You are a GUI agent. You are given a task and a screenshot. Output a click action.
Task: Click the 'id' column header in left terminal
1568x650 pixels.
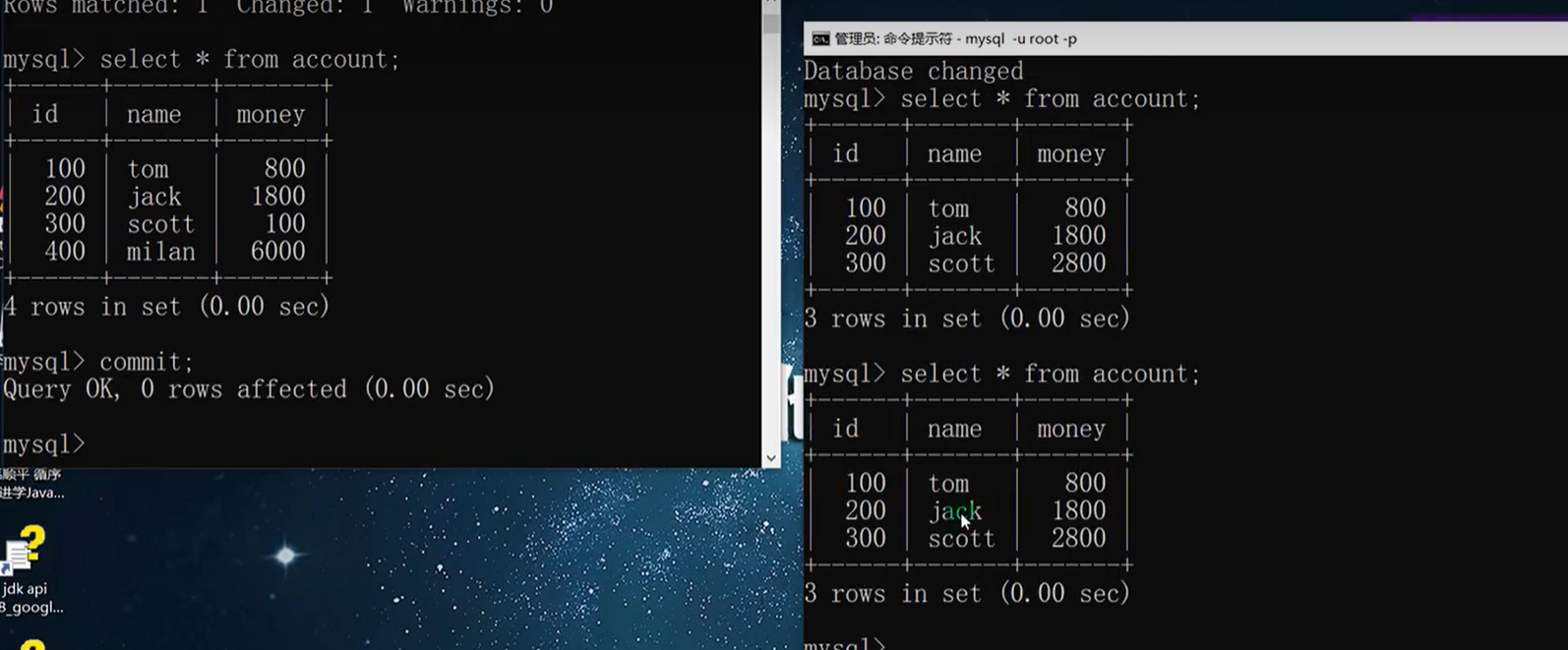click(x=45, y=114)
